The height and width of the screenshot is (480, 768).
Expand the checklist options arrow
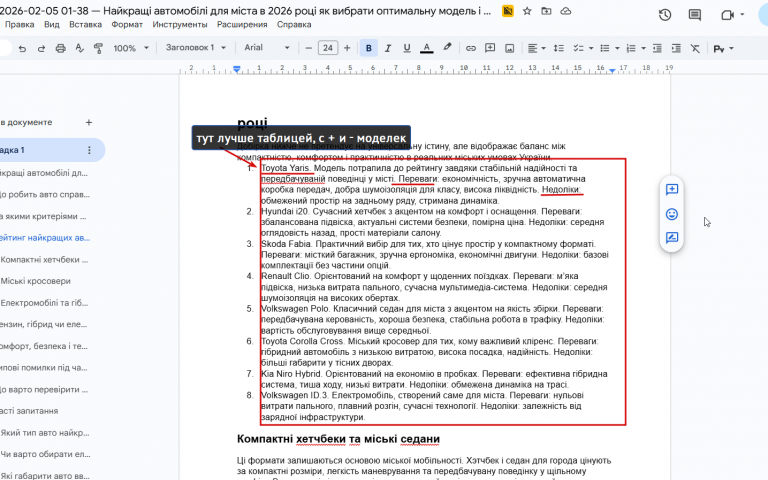[591, 48]
